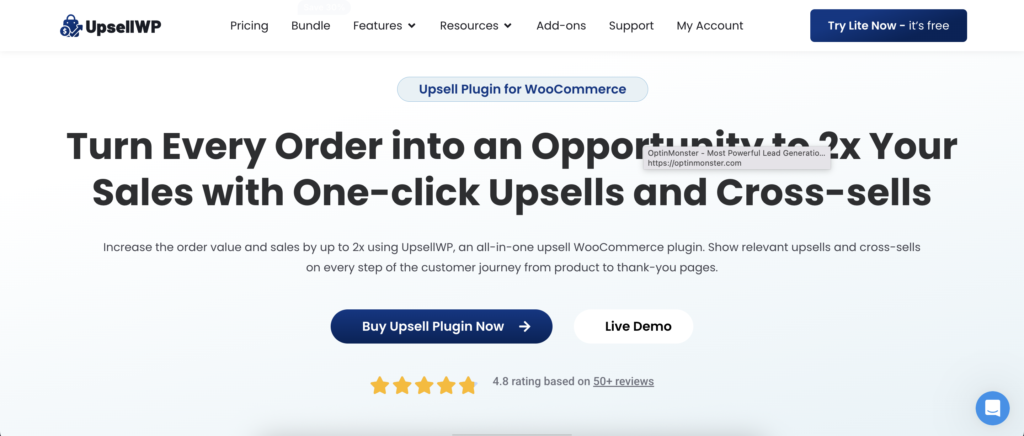Launch the Live Demo
The height and width of the screenshot is (436, 1024).
pos(633,326)
